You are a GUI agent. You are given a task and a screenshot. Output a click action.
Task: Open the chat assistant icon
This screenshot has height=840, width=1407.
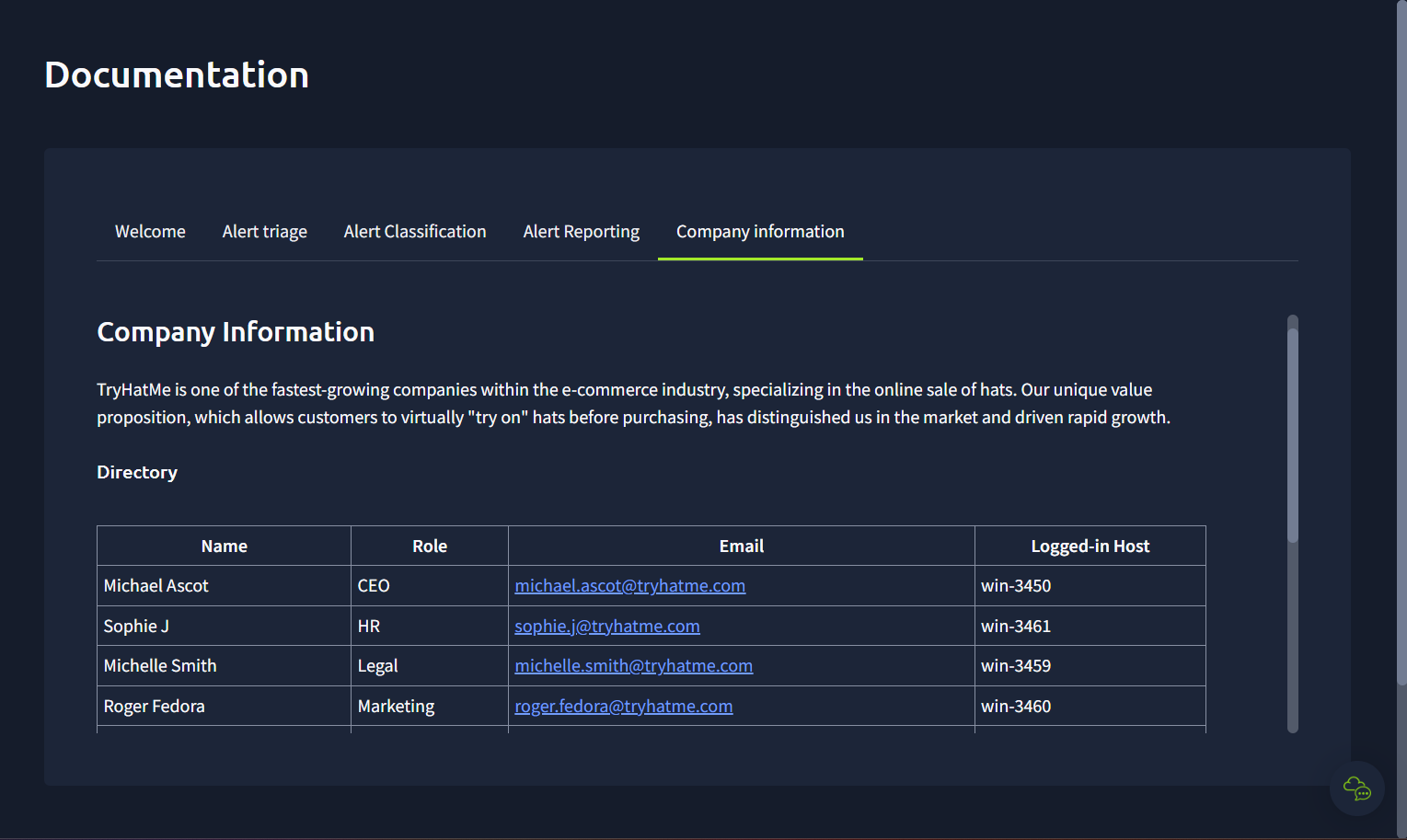1356,788
